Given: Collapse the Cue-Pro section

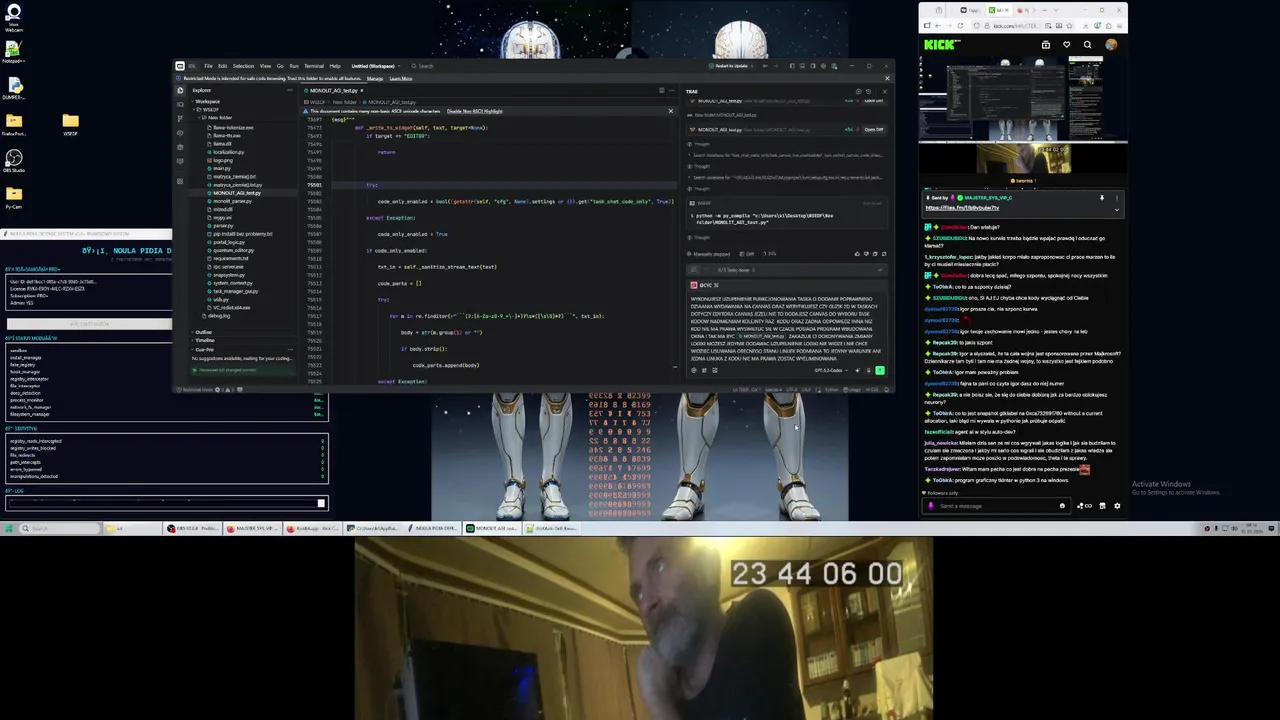Looking at the screenshot, I should point(205,350).
